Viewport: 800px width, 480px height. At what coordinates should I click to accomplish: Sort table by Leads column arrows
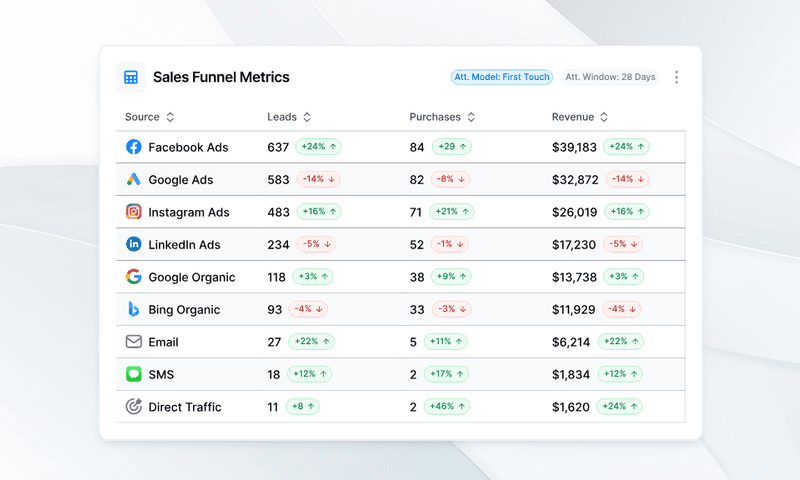click(x=307, y=117)
